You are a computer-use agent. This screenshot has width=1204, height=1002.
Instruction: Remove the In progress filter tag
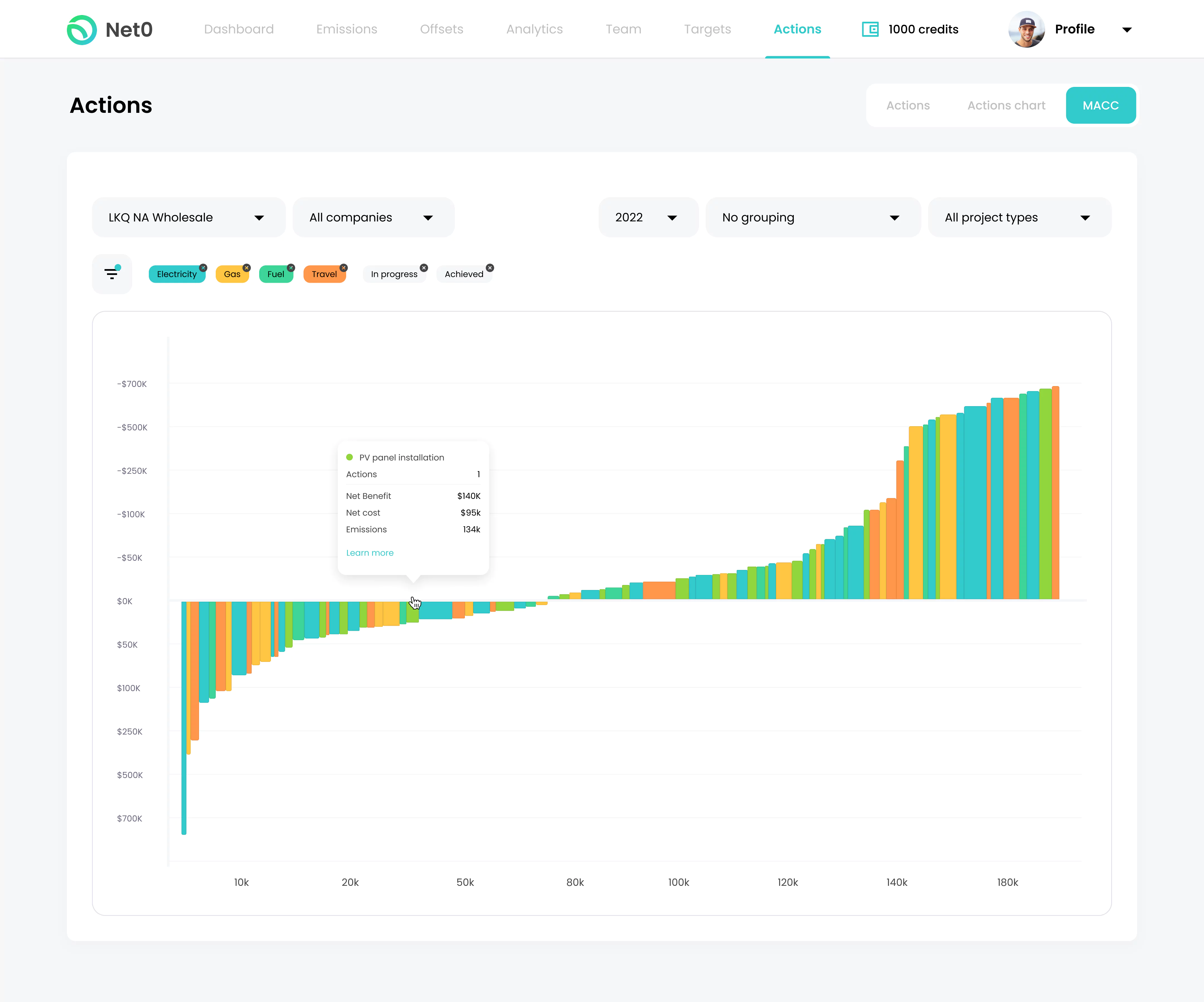[424, 267]
